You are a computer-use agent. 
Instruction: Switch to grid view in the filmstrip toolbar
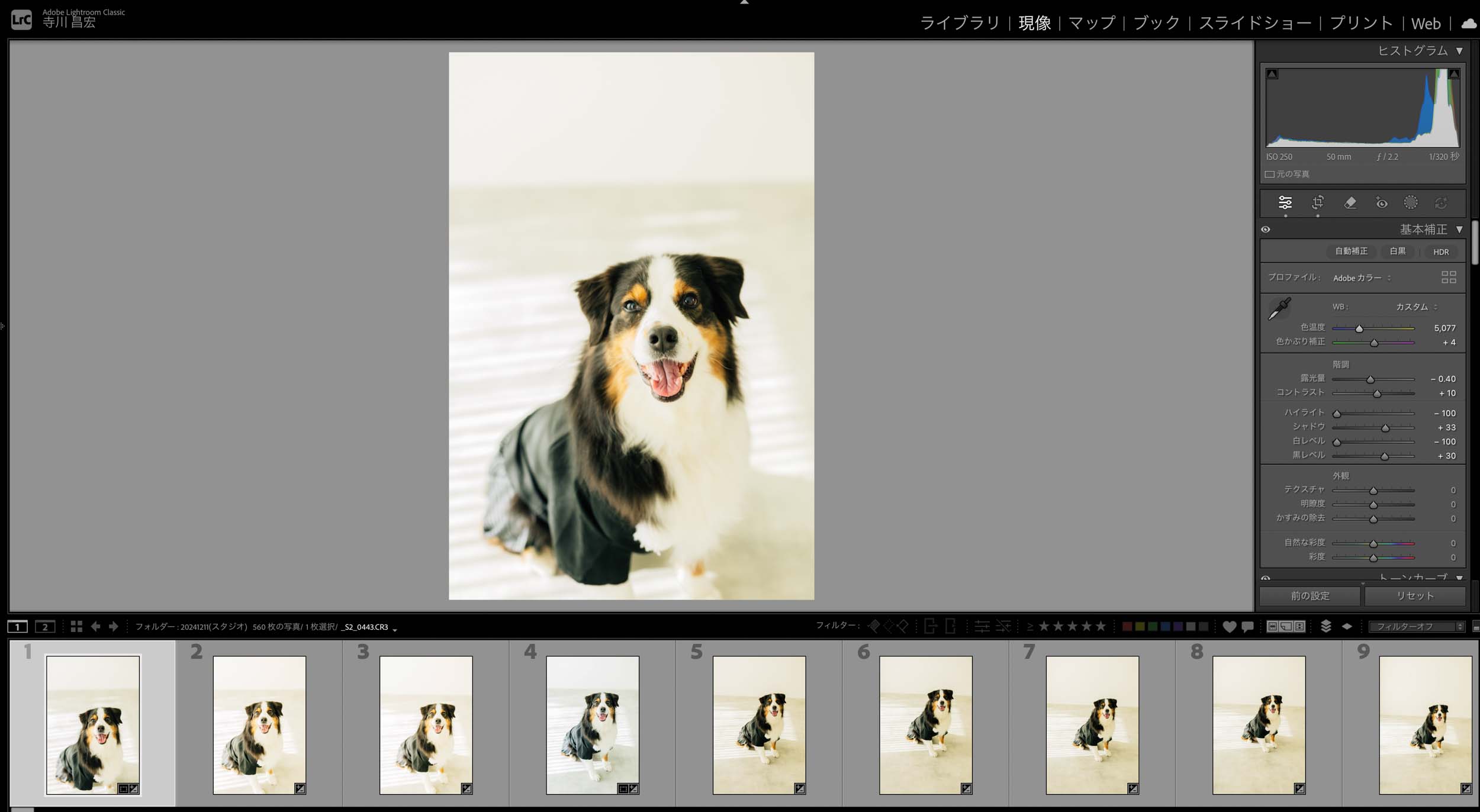point(76,626)
